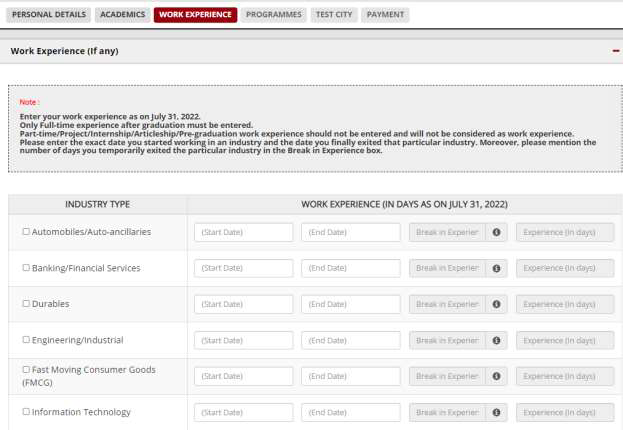Click Start Date field for Banking/Financial Services
The height and width of the screenshot is (430, 623).
[x=244, y=268]
